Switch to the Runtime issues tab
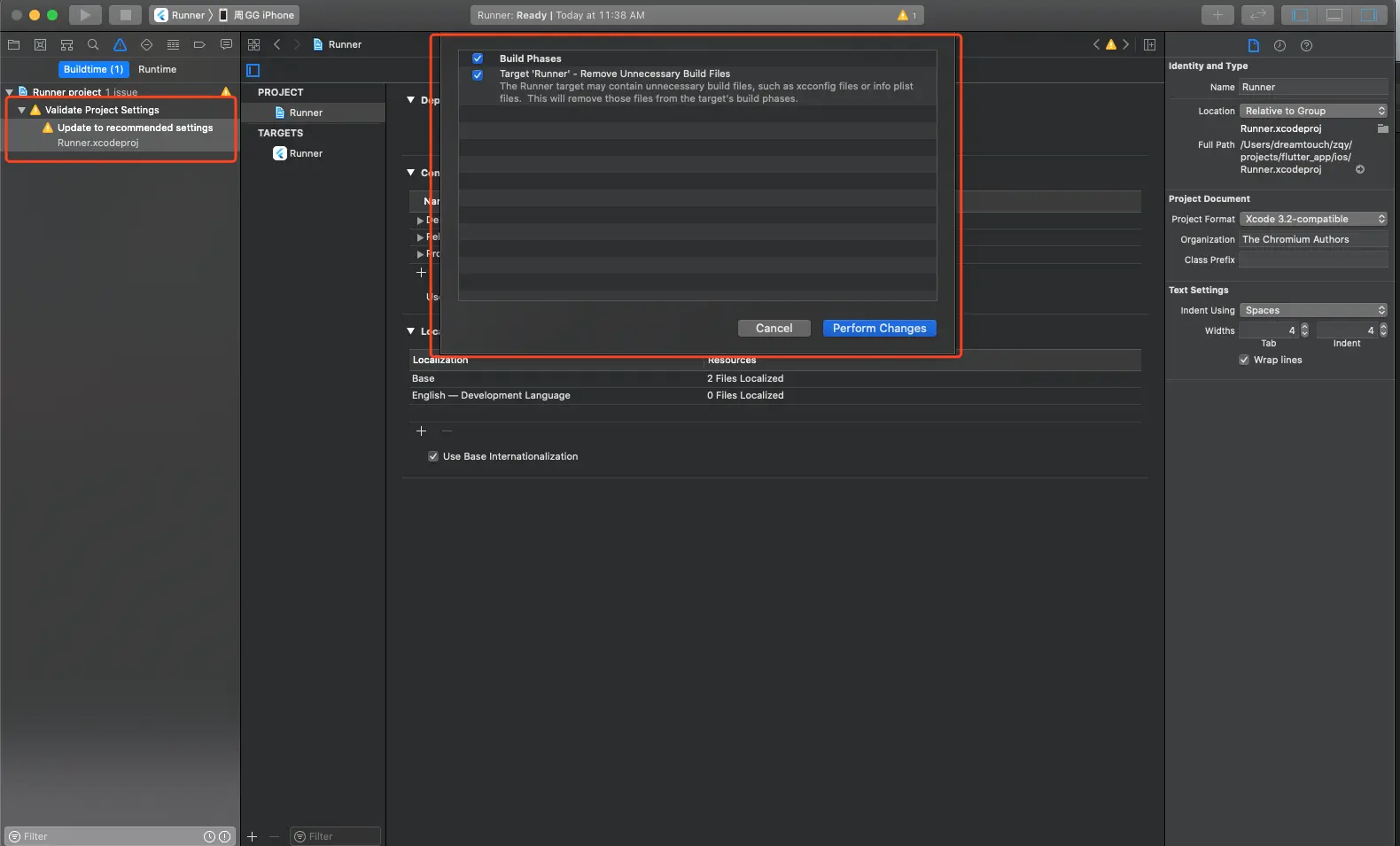Viewport: 1400px width, 846px height. [x=158, y=69]
